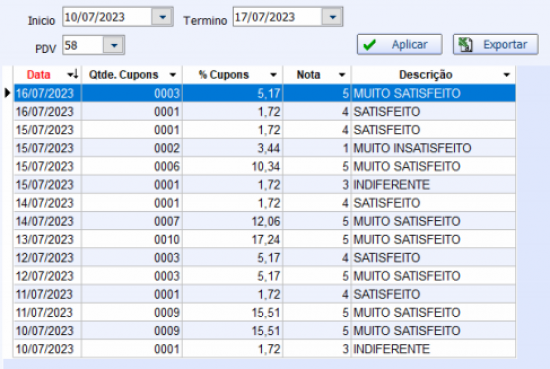Viewport: 550px width, 369px height.
Task: Click the quantity 0010 cell
Action: tap(132, 239)
